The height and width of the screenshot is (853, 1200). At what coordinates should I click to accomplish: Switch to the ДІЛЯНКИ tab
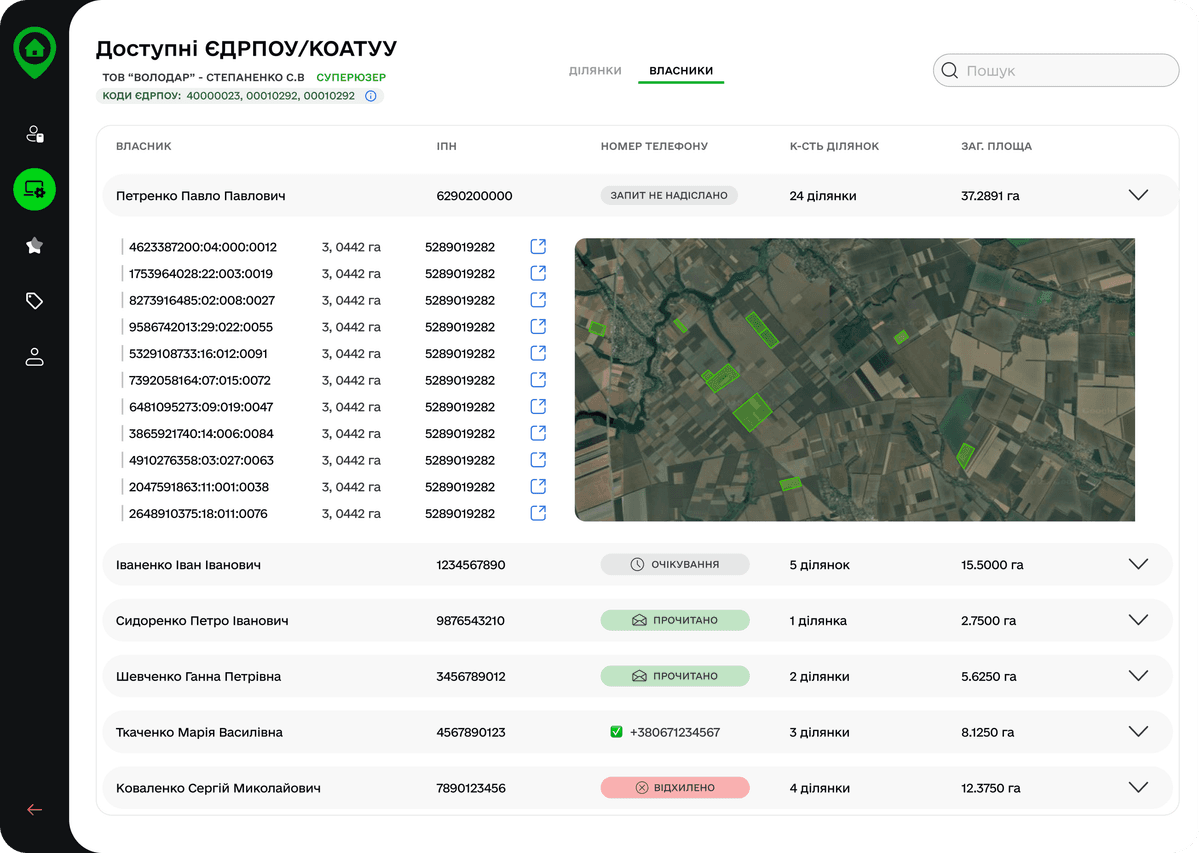click(x=595, y=71)
